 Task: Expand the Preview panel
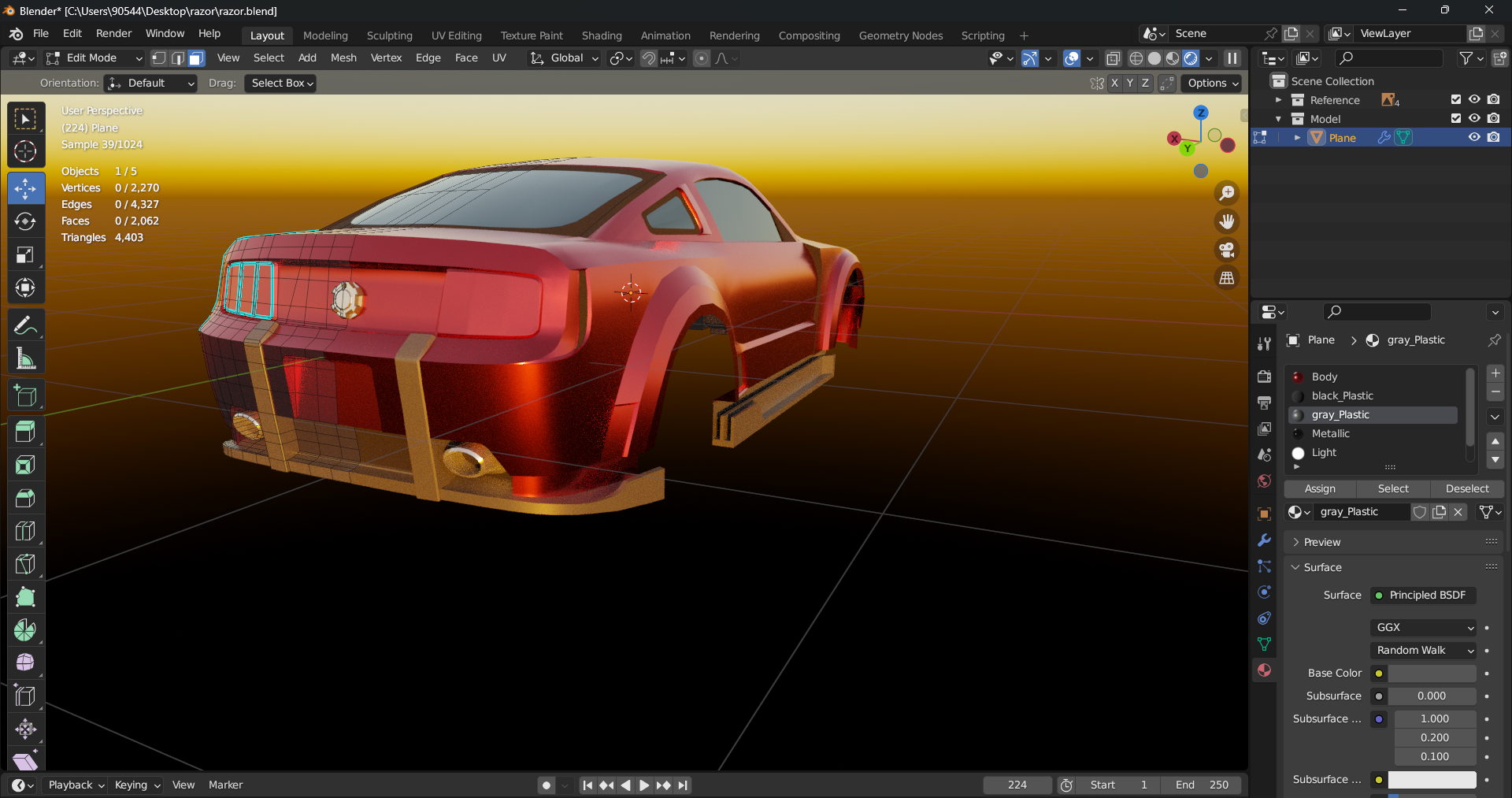point(1321,542)
